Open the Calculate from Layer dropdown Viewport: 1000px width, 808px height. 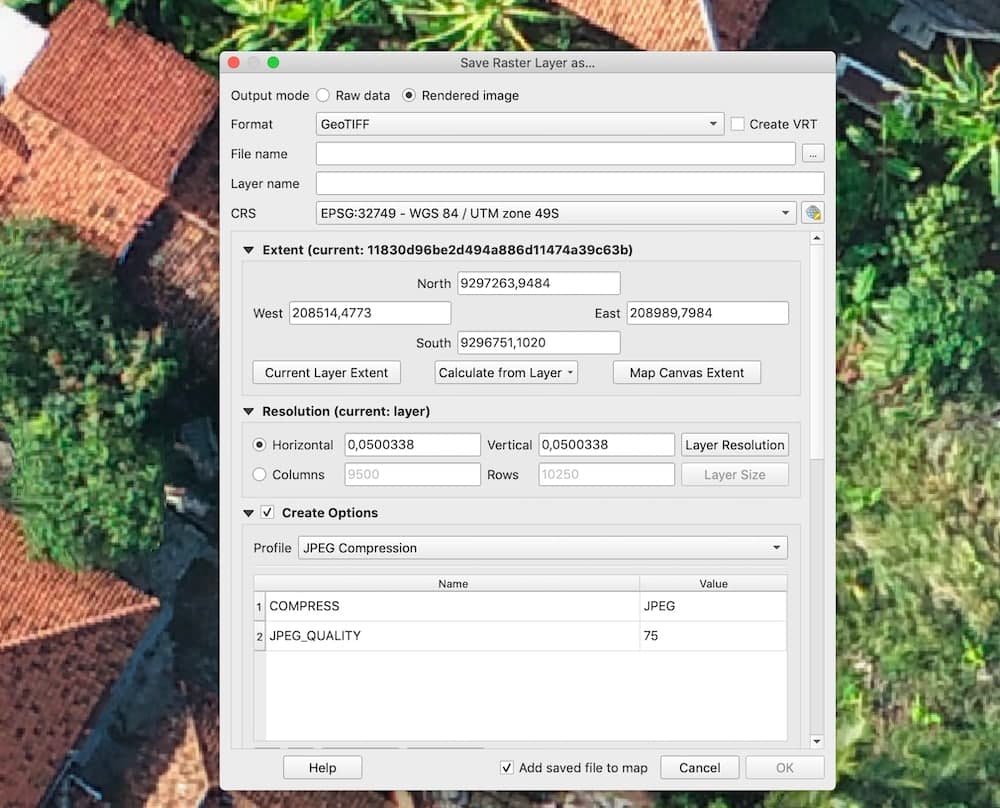[505, 372]
